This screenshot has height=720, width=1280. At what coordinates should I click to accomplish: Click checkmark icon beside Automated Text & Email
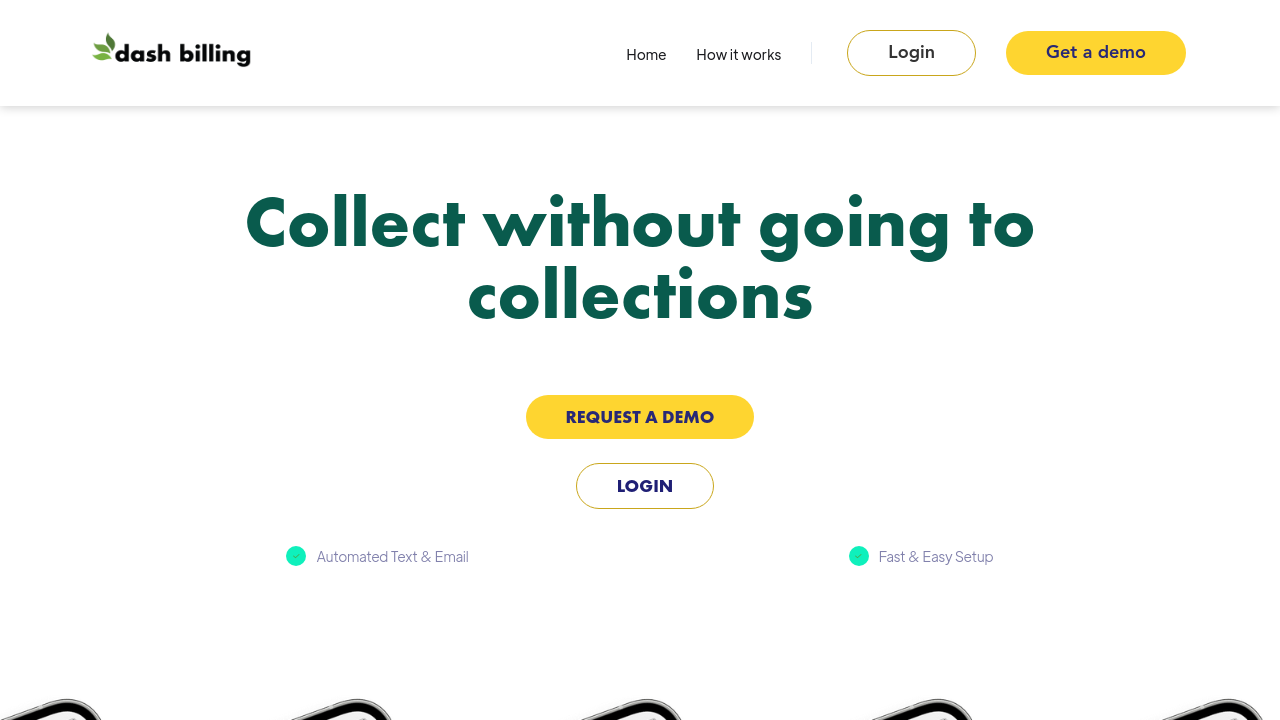(296, 556)
